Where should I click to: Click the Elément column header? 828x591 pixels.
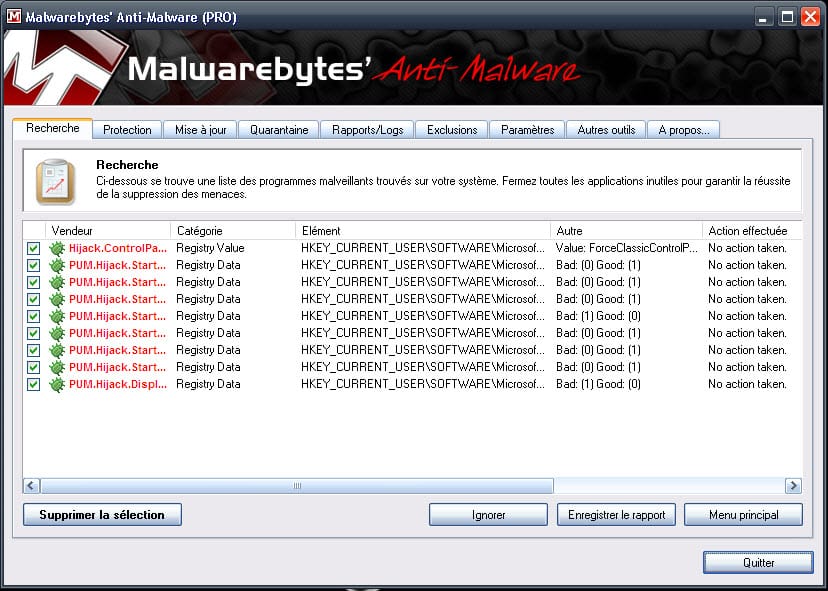[x=423, y=231]
